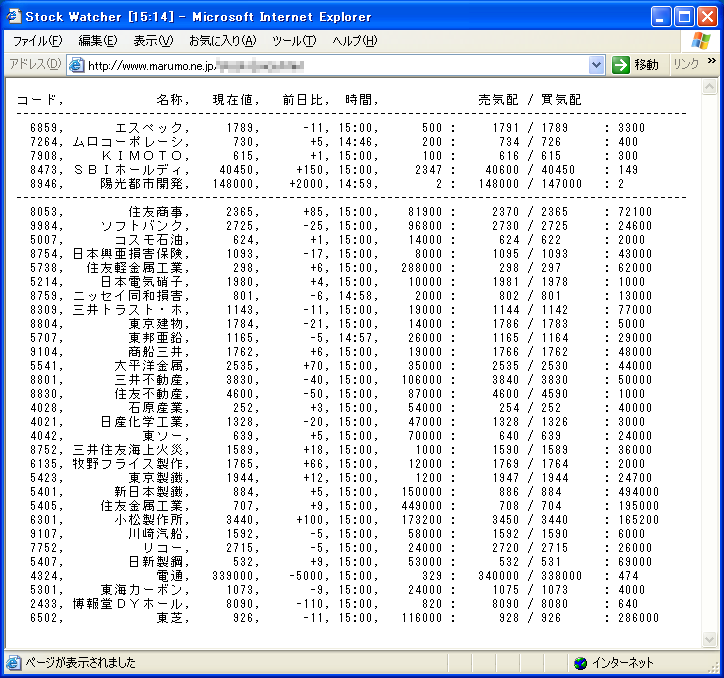
Task: Open the address bar URL history dropdown
Action: [597, 65]
